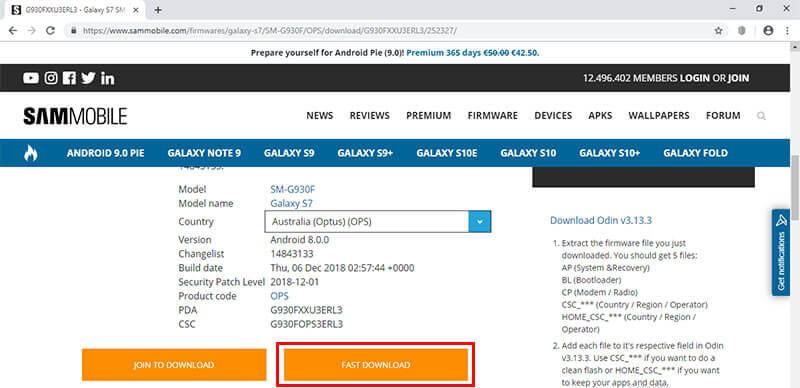Close the G930FXXU3ERL3 tab
Image resolution: width=800 pixels, height=388 pixels.
click(x=136, y=9)
